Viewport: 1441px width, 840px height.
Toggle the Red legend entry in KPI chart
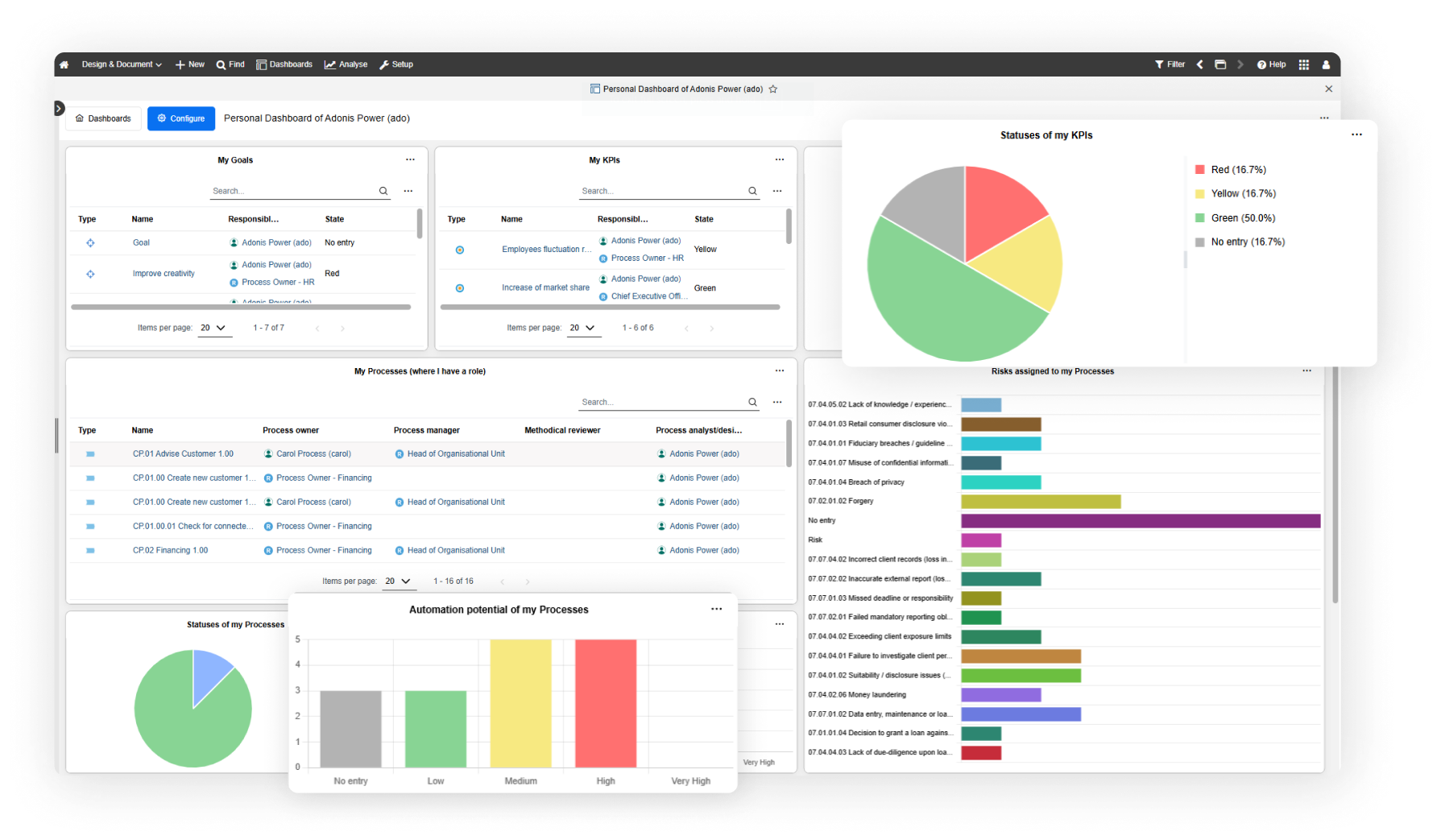click(1231, 170)
